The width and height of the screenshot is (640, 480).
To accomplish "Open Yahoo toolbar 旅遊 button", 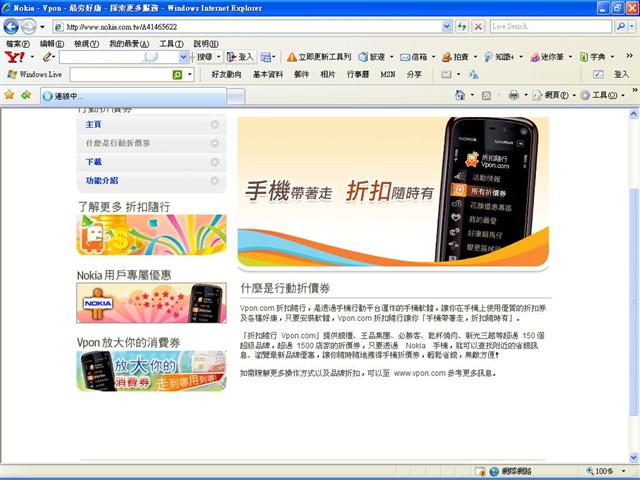I will pyautogui.click(x=372, y=57).
